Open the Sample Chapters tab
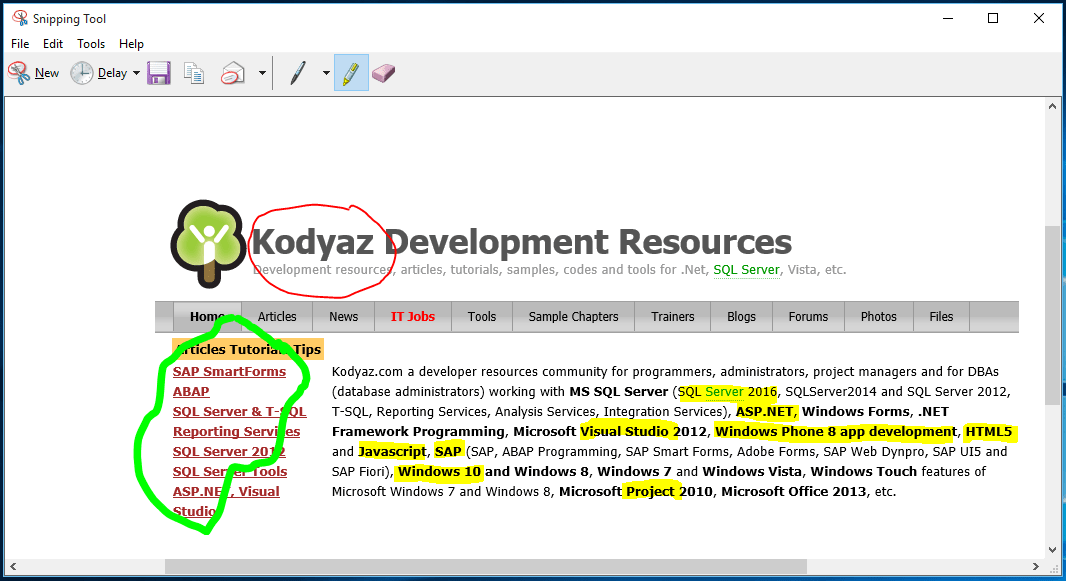1066x581 pixels. coord(574,317)
